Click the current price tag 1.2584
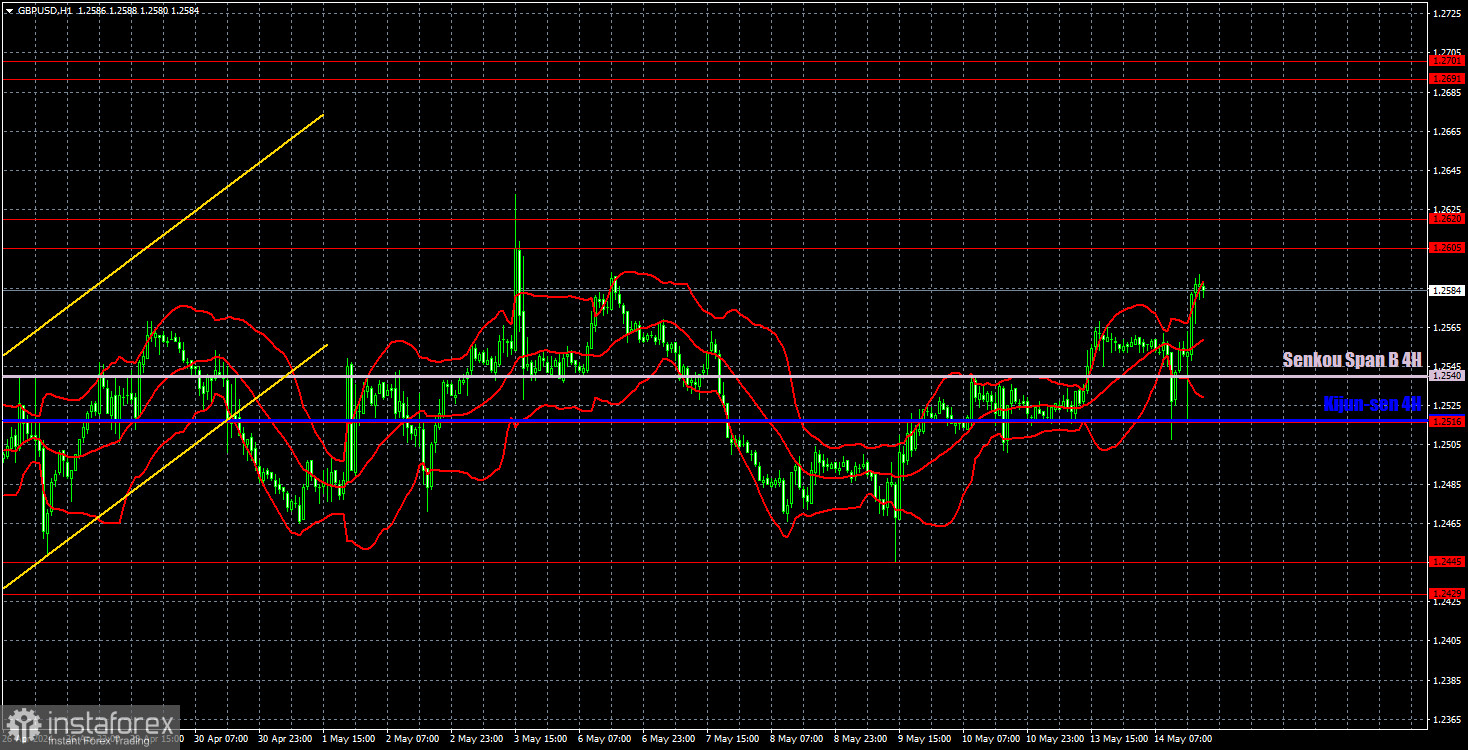The width and height of the screenshot is (1468, 750). pos(1447,290)
